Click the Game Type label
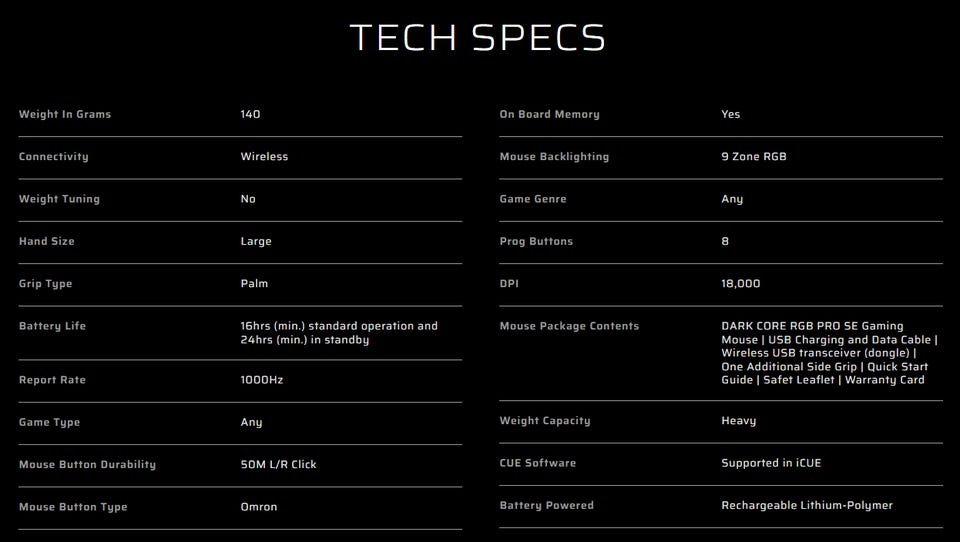Image resolution: width=960 pixels, height=542 pixels. [x=49, y=422]
